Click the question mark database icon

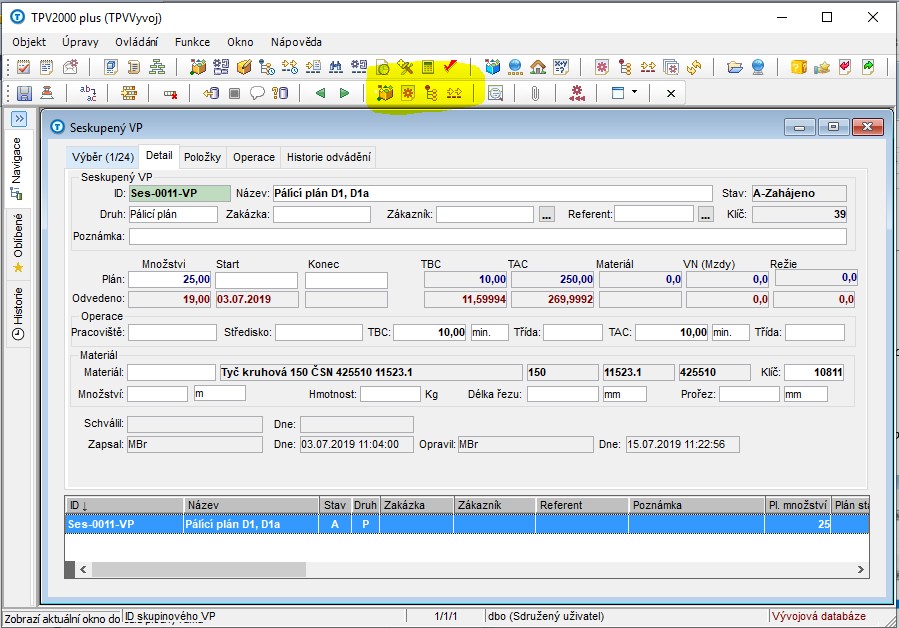[x=280, y=93]
